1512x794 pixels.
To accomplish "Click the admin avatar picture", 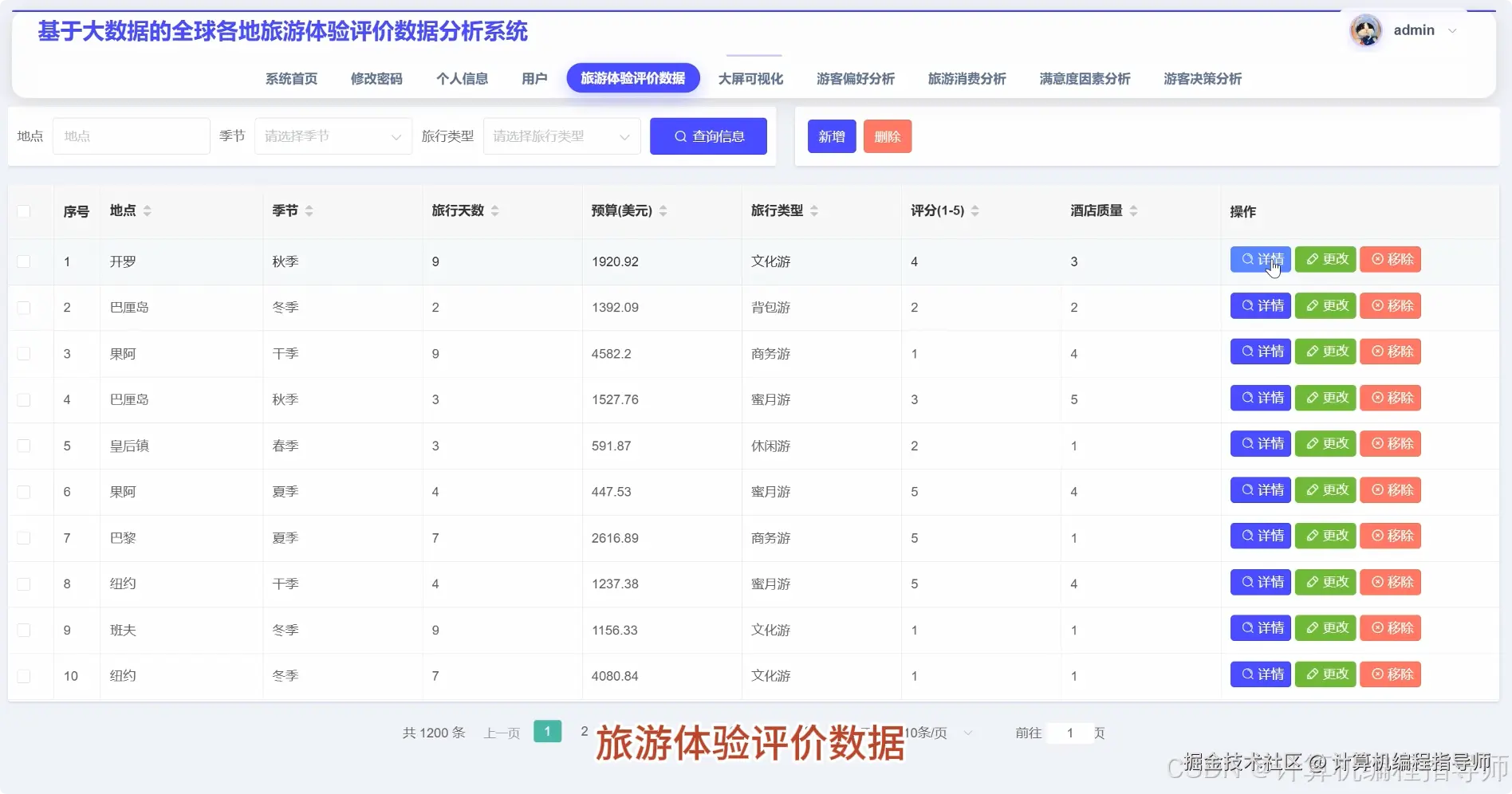I will coord(1365,30).
